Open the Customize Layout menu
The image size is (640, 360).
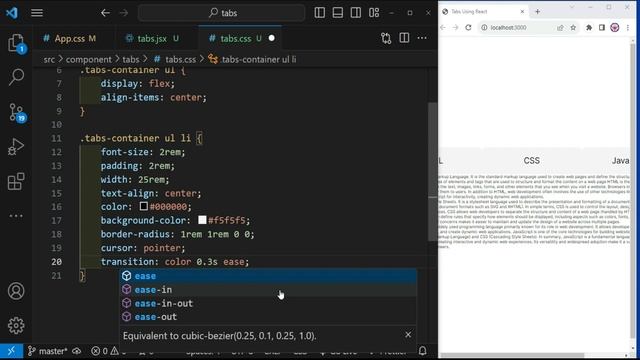click(x=374, y=13)
